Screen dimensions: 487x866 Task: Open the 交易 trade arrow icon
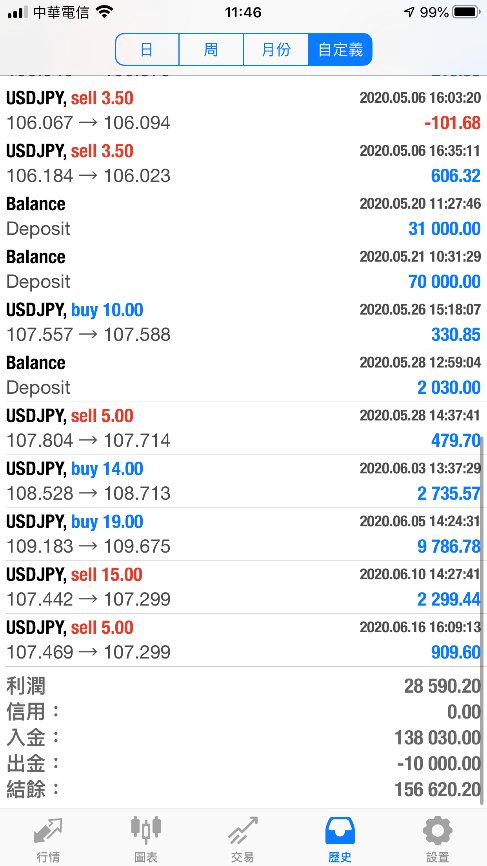243,831
